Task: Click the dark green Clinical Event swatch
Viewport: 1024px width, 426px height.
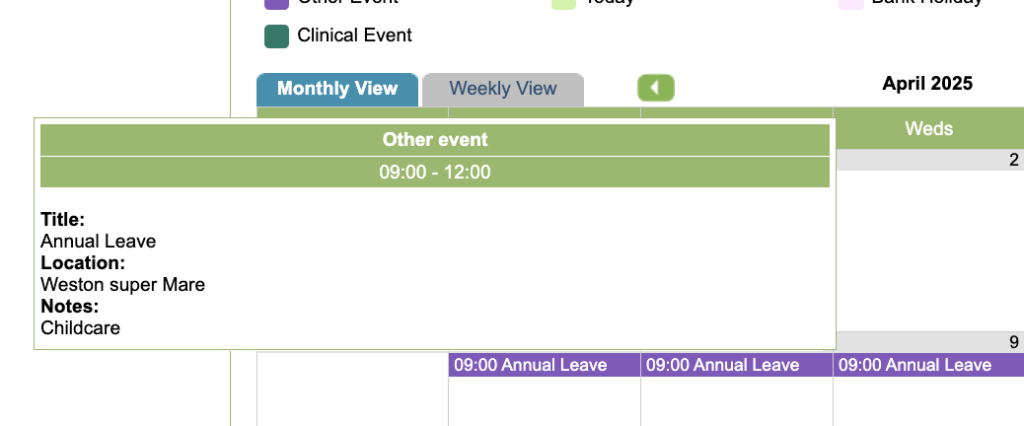Action: [276, 36]
